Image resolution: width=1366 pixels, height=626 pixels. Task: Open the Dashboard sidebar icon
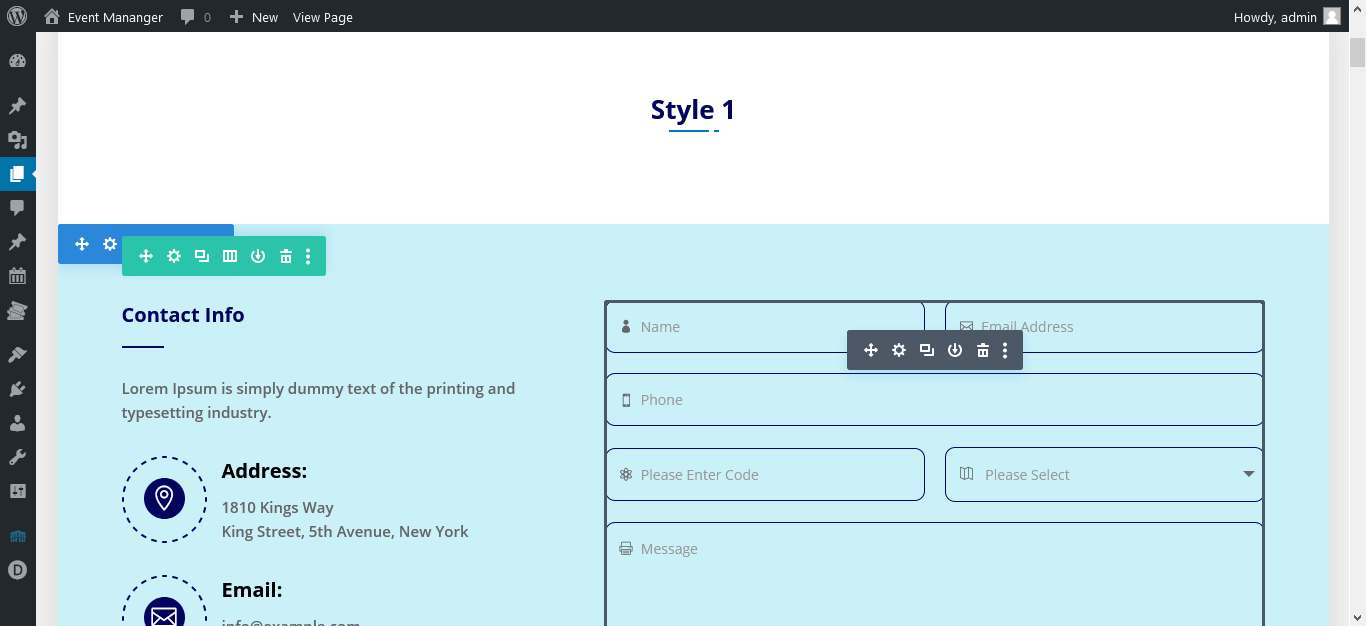pos(17,61)
